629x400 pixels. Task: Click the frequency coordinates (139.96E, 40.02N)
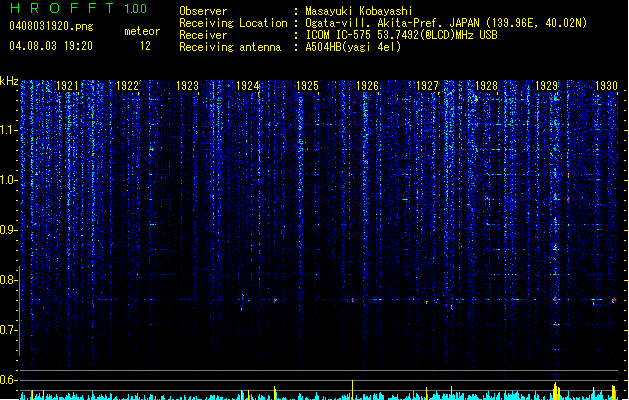537,23
